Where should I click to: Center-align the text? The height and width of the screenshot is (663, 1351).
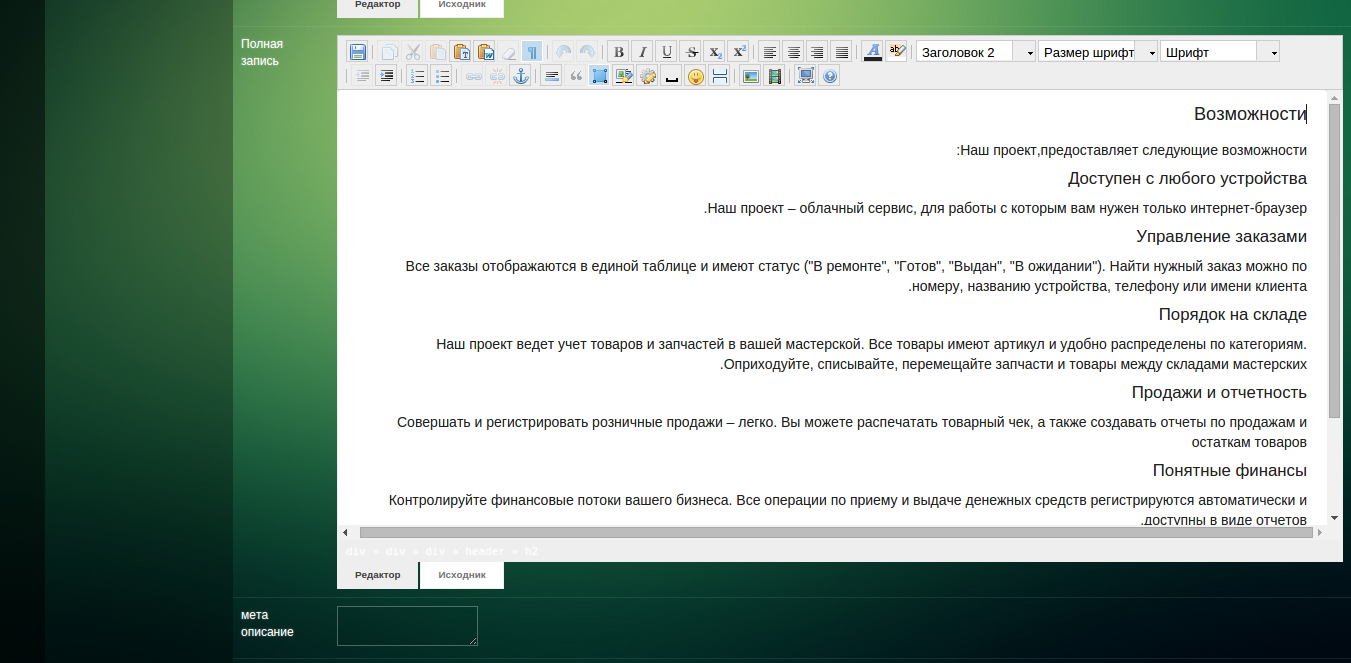click(794, 52)
